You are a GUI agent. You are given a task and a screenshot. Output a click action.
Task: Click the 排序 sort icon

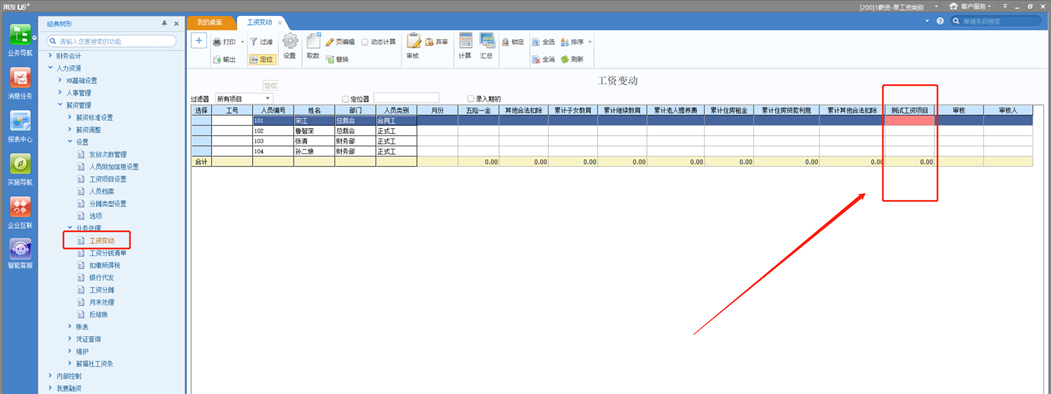(564, 42)
